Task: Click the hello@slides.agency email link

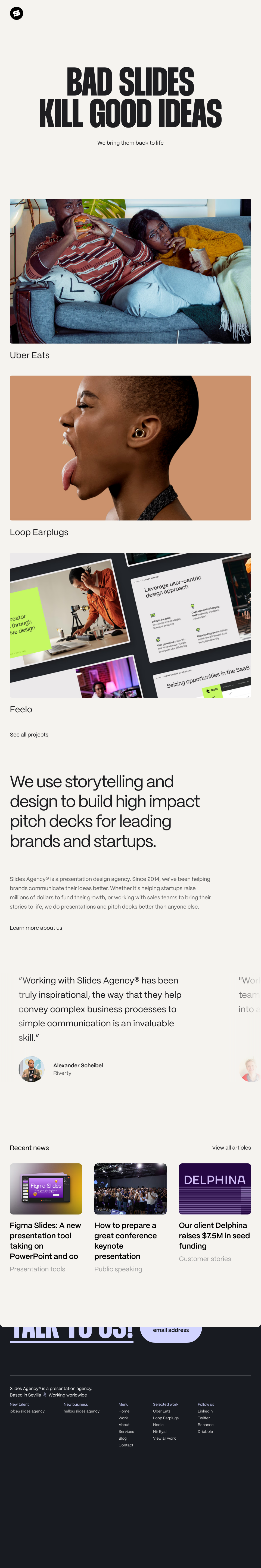Action: click(x=81, y=1411)
